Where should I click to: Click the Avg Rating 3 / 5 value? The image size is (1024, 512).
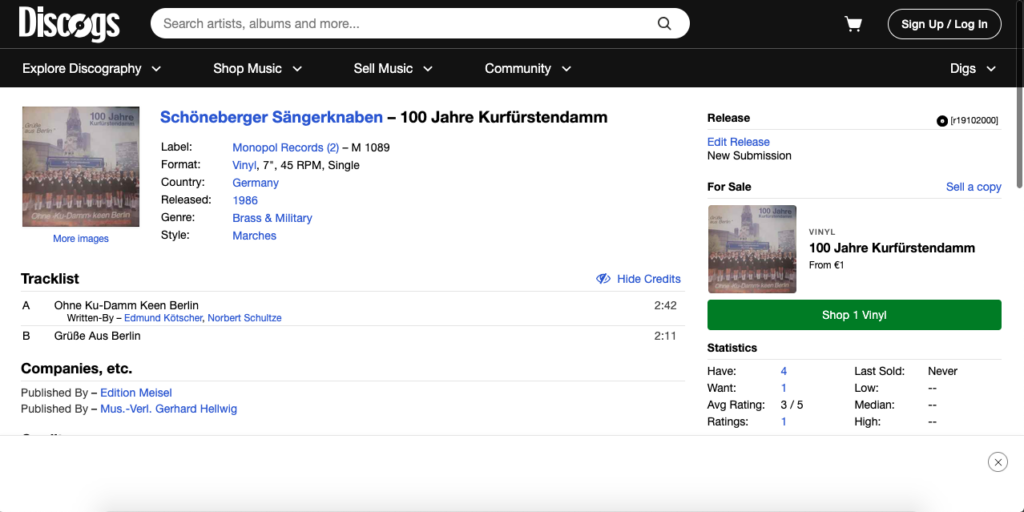pyautogui.click(x=792, y=405)
